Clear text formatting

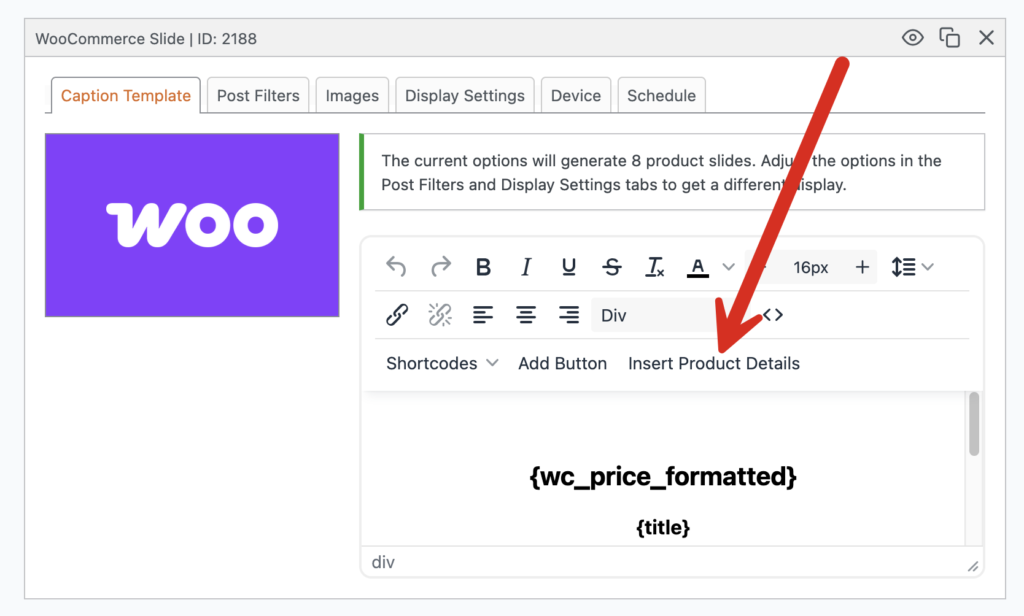click(654, 266)
